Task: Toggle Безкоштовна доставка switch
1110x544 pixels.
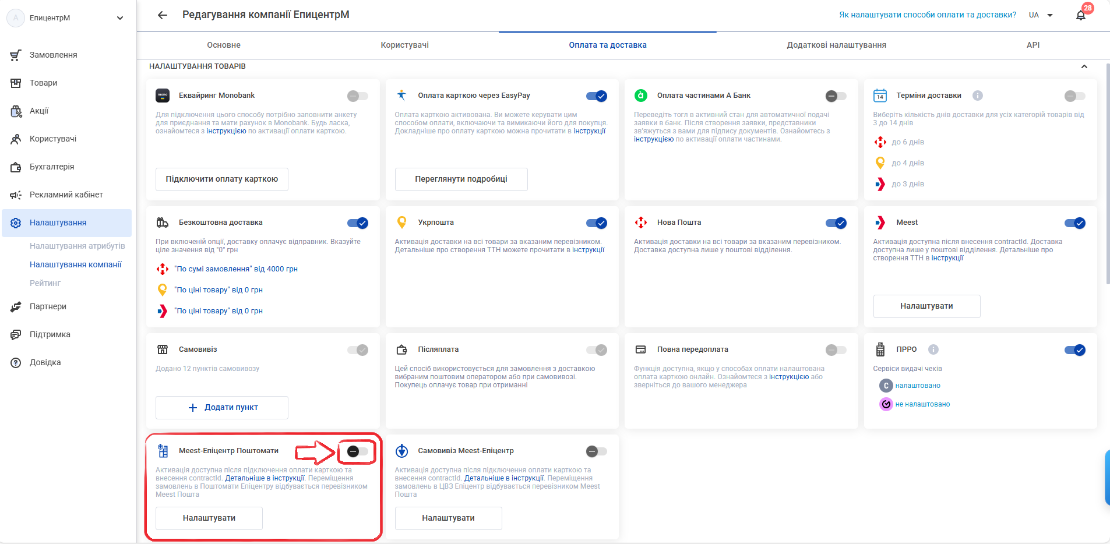Action: click(x=357, y=223)
